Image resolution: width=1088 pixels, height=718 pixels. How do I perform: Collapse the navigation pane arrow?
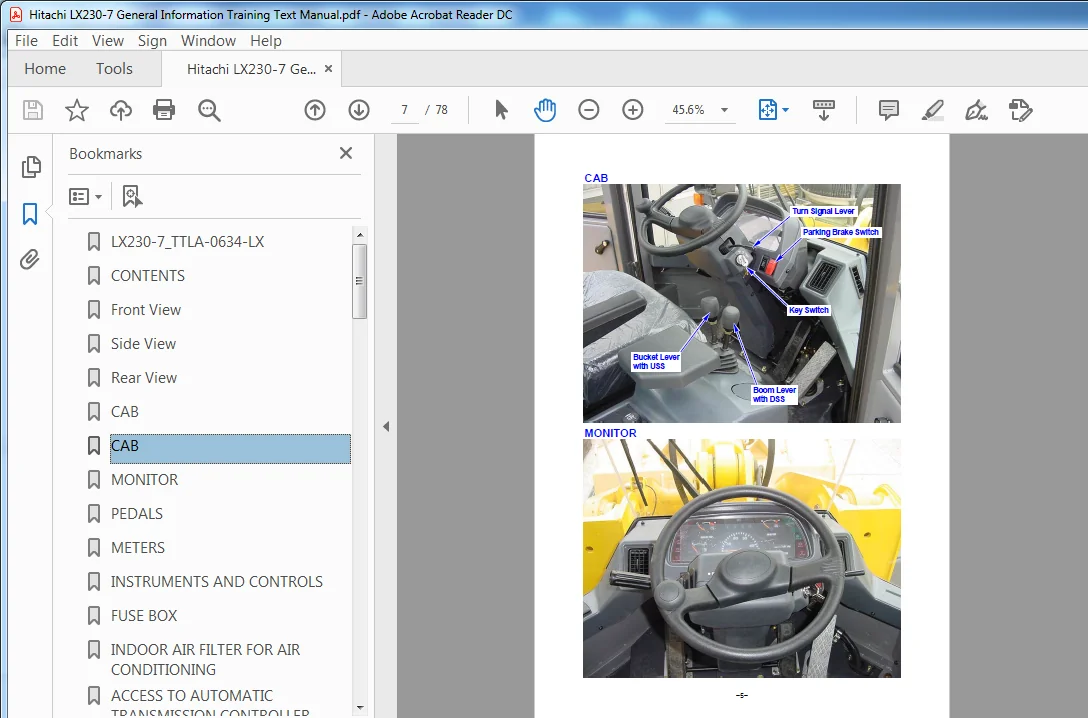(x=386, y=427)
